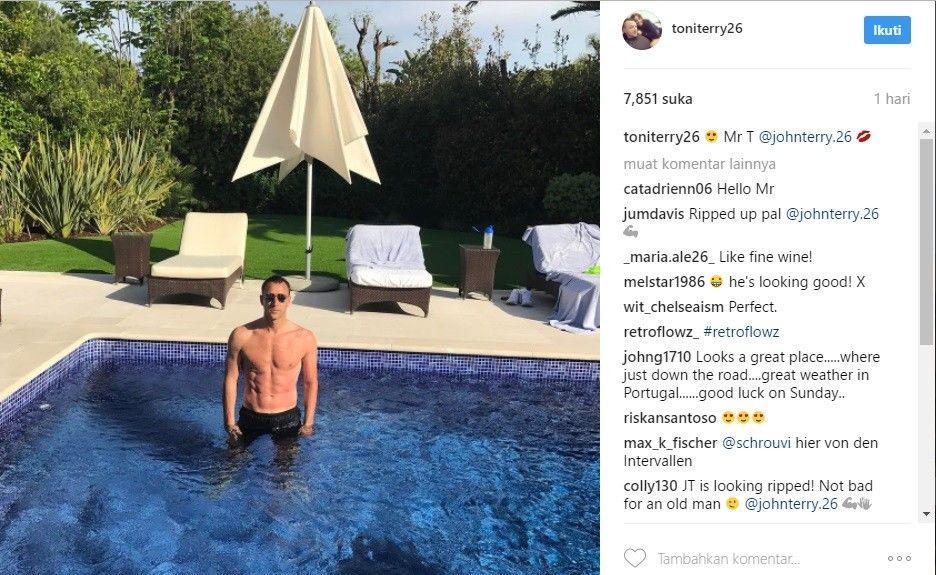936x575 pixels.
Task: Click the @johnterry.26 mention in caption
Action: pos(805,137)
